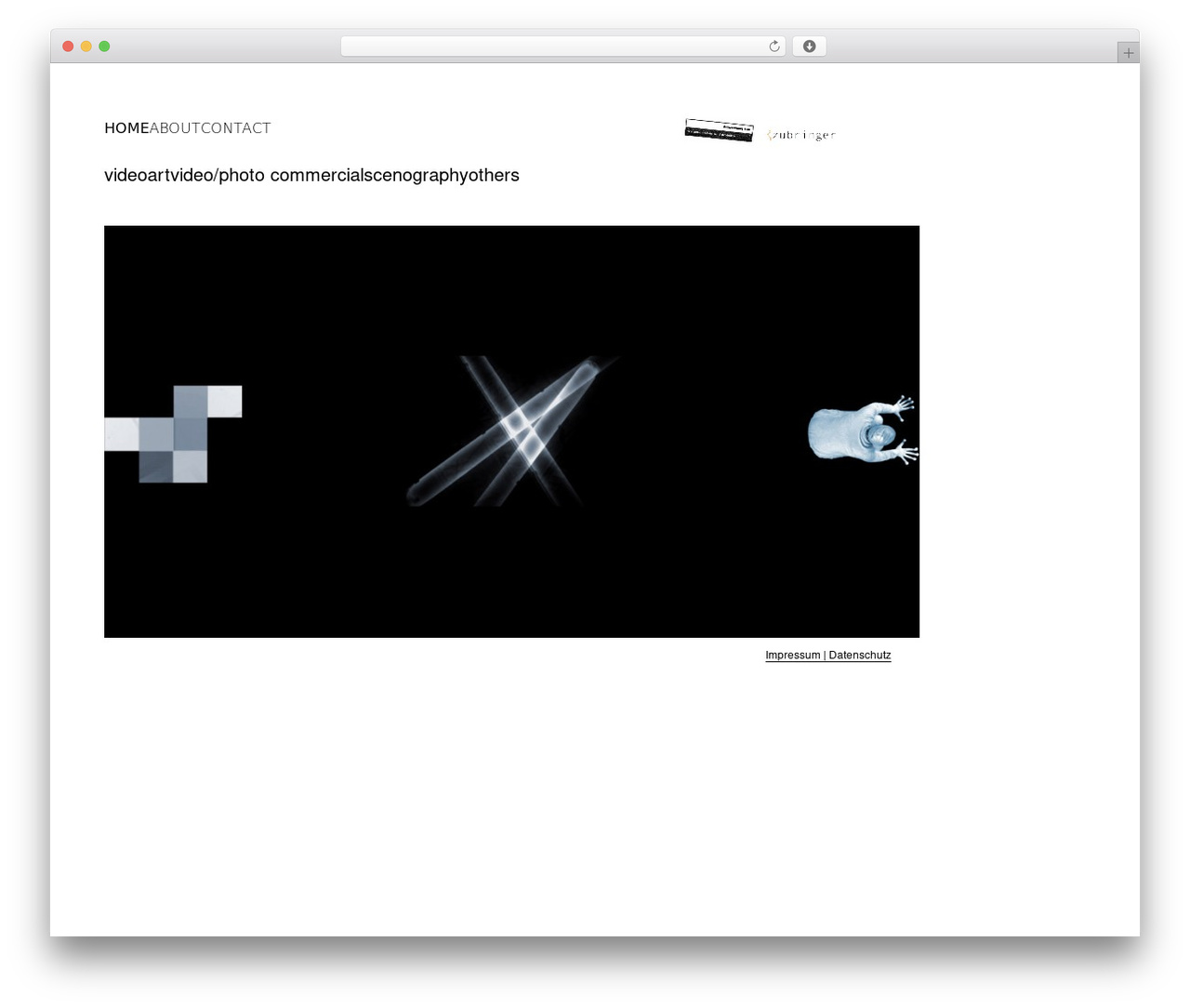Open the crossed light beams thumbnail
Viewport: 1190px width, 1008px height.
pos(511,431)
